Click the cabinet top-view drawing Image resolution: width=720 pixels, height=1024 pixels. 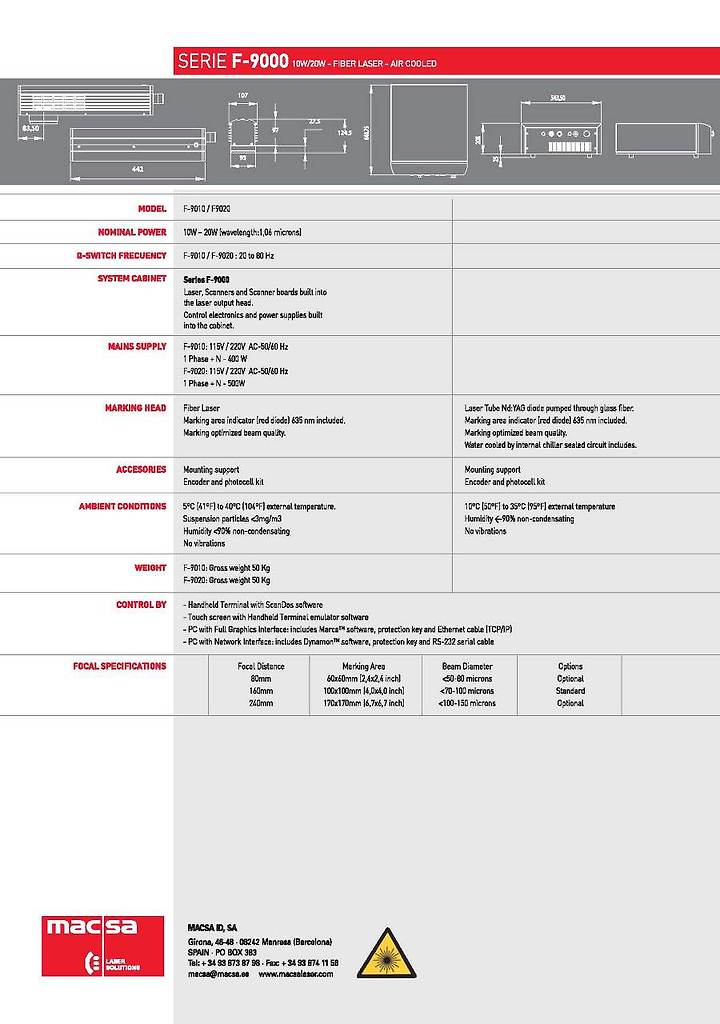429,131
